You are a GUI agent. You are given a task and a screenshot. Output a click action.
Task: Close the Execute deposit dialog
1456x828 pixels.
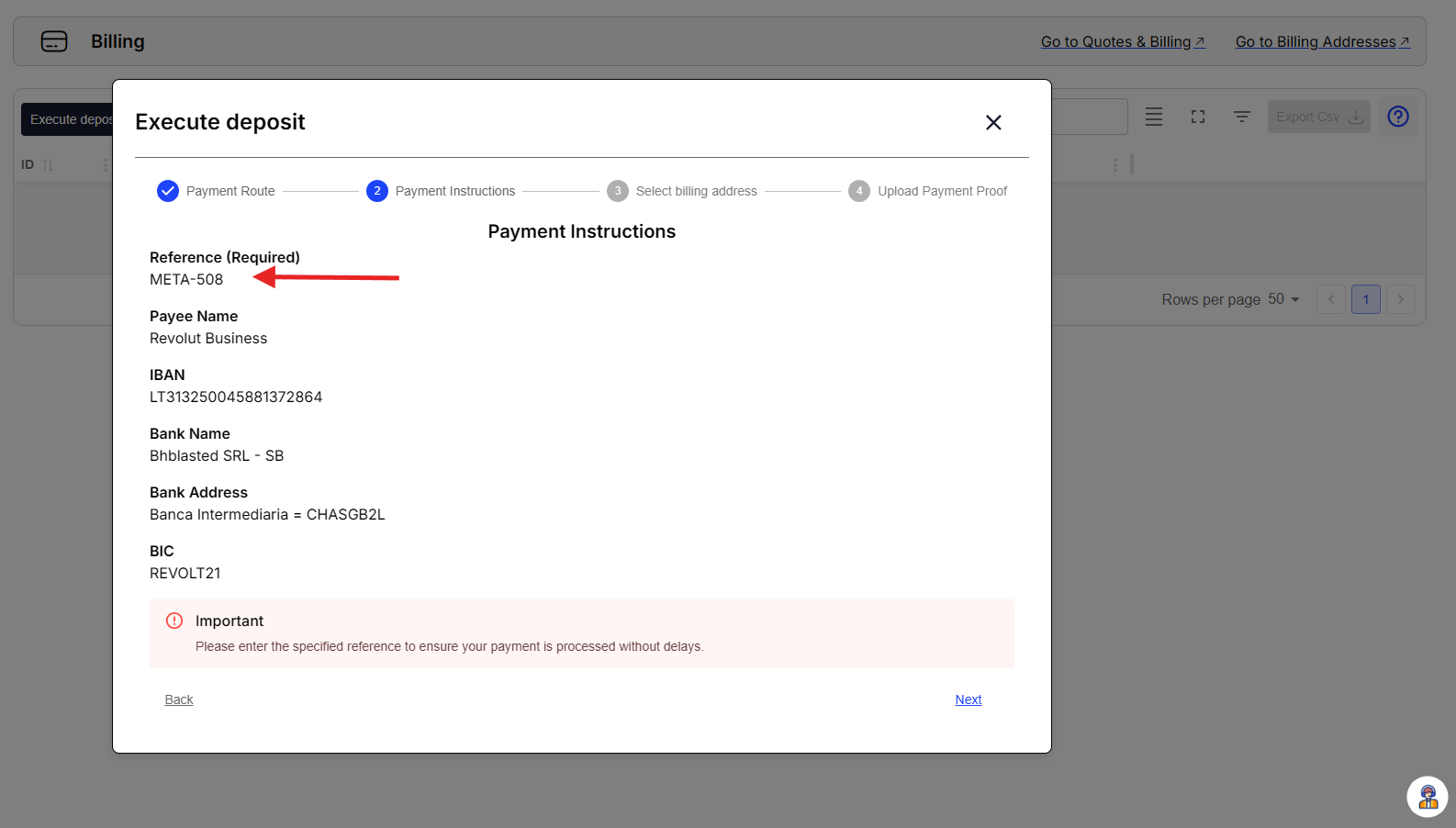pyautogui.click(x=993, y=123)
